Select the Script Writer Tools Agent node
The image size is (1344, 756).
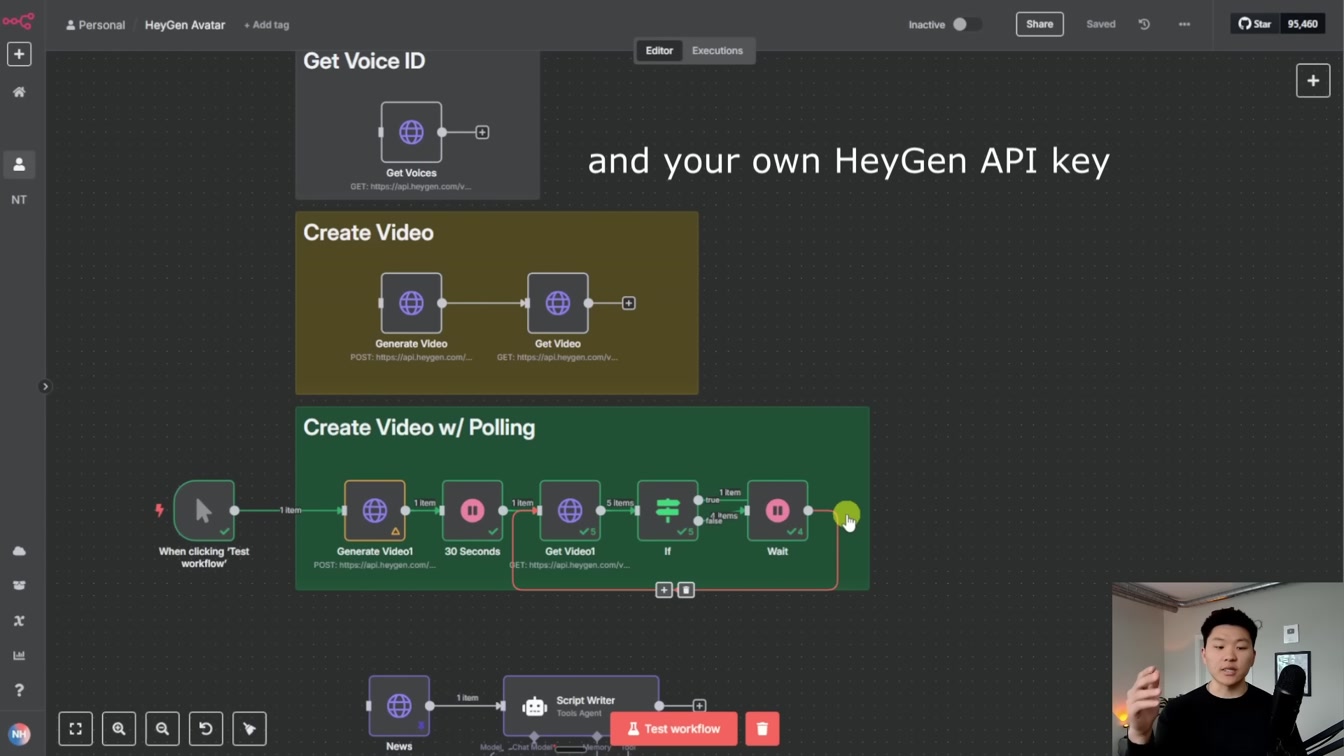[581, 706]
